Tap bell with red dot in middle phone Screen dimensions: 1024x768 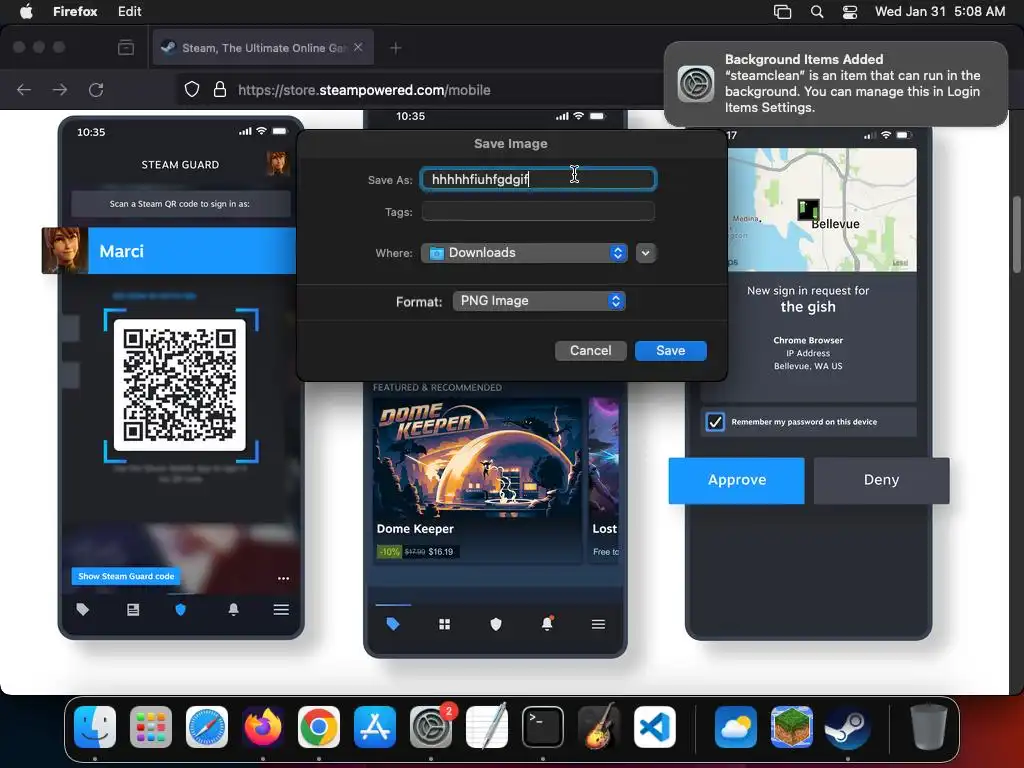(x=547, y=624)
